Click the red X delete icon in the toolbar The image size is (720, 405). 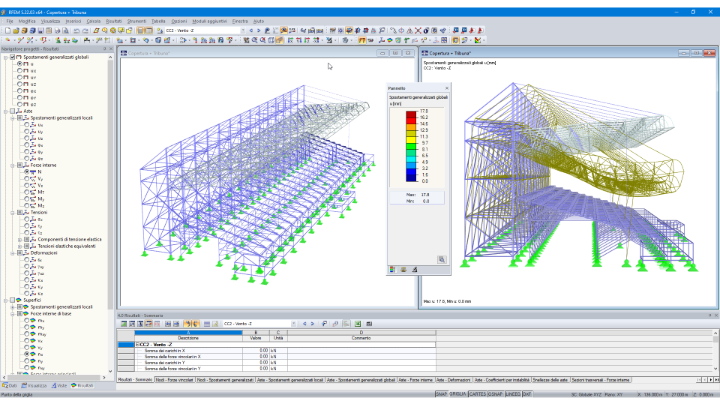tap(418, 31)
